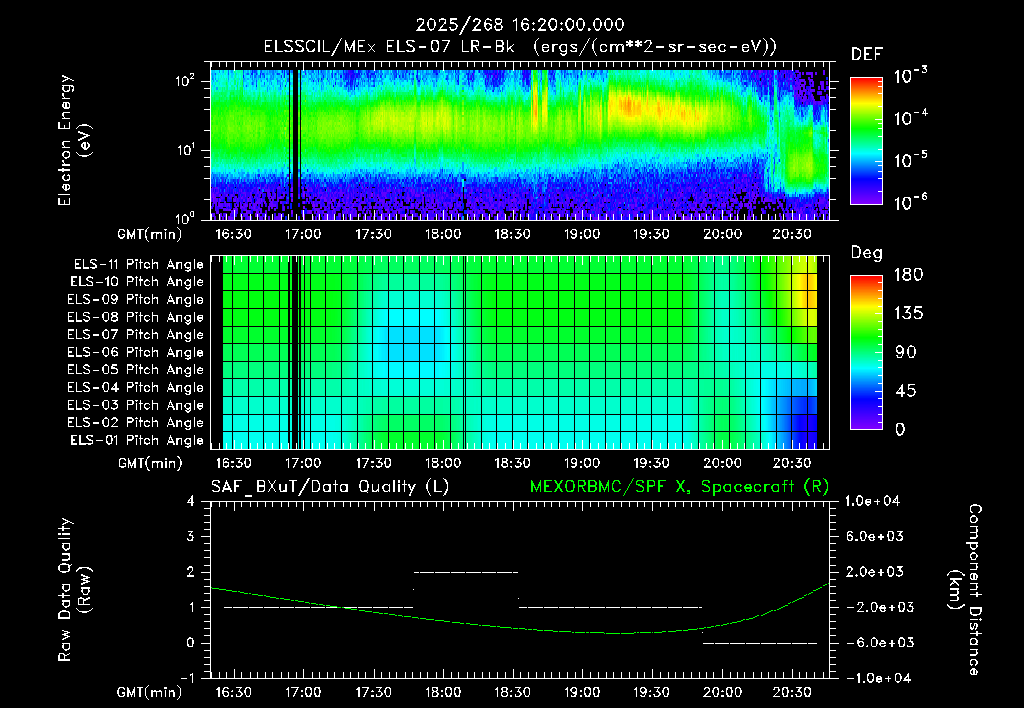This screenshot has width=1024, height=708.
Task: Click the data quality segment at level 0
Action: pos(760,643)
